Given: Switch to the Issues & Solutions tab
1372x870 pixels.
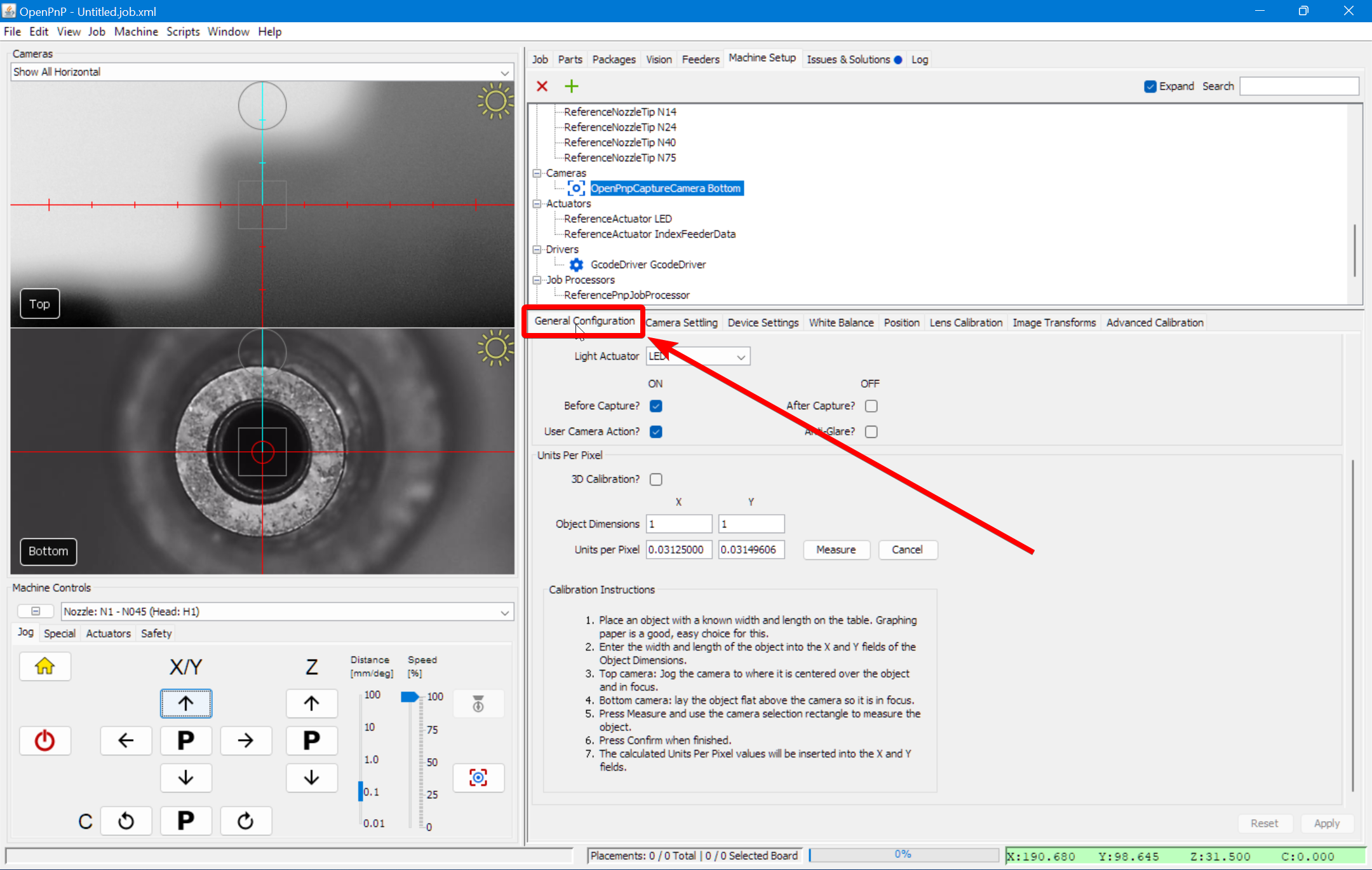Looking at the screenshot, I should click(848, 59).
